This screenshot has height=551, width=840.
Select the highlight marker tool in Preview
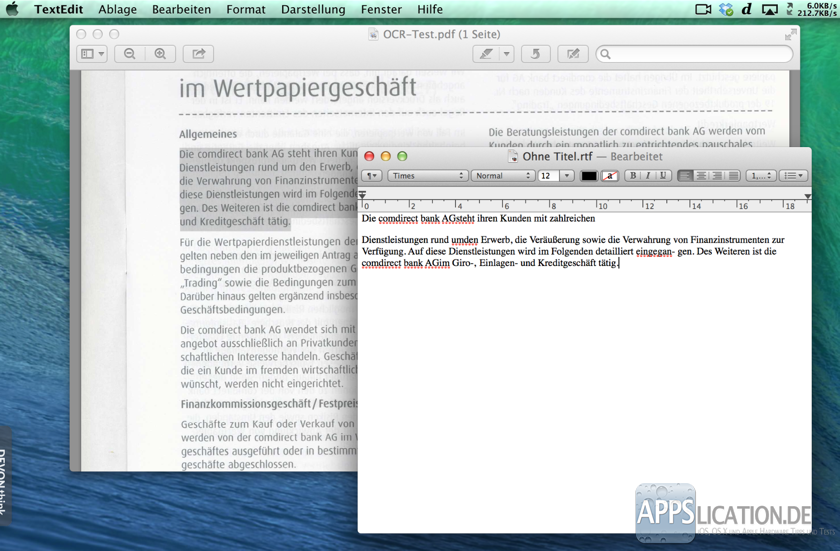click(486, 54)
